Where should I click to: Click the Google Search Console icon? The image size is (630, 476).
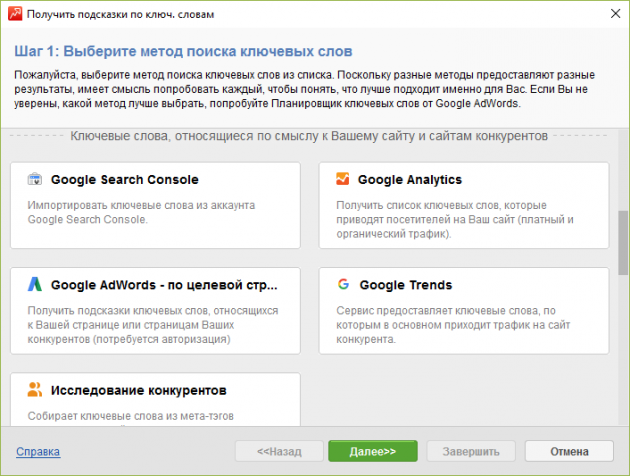pyautogui.click(x=34, y=180)
